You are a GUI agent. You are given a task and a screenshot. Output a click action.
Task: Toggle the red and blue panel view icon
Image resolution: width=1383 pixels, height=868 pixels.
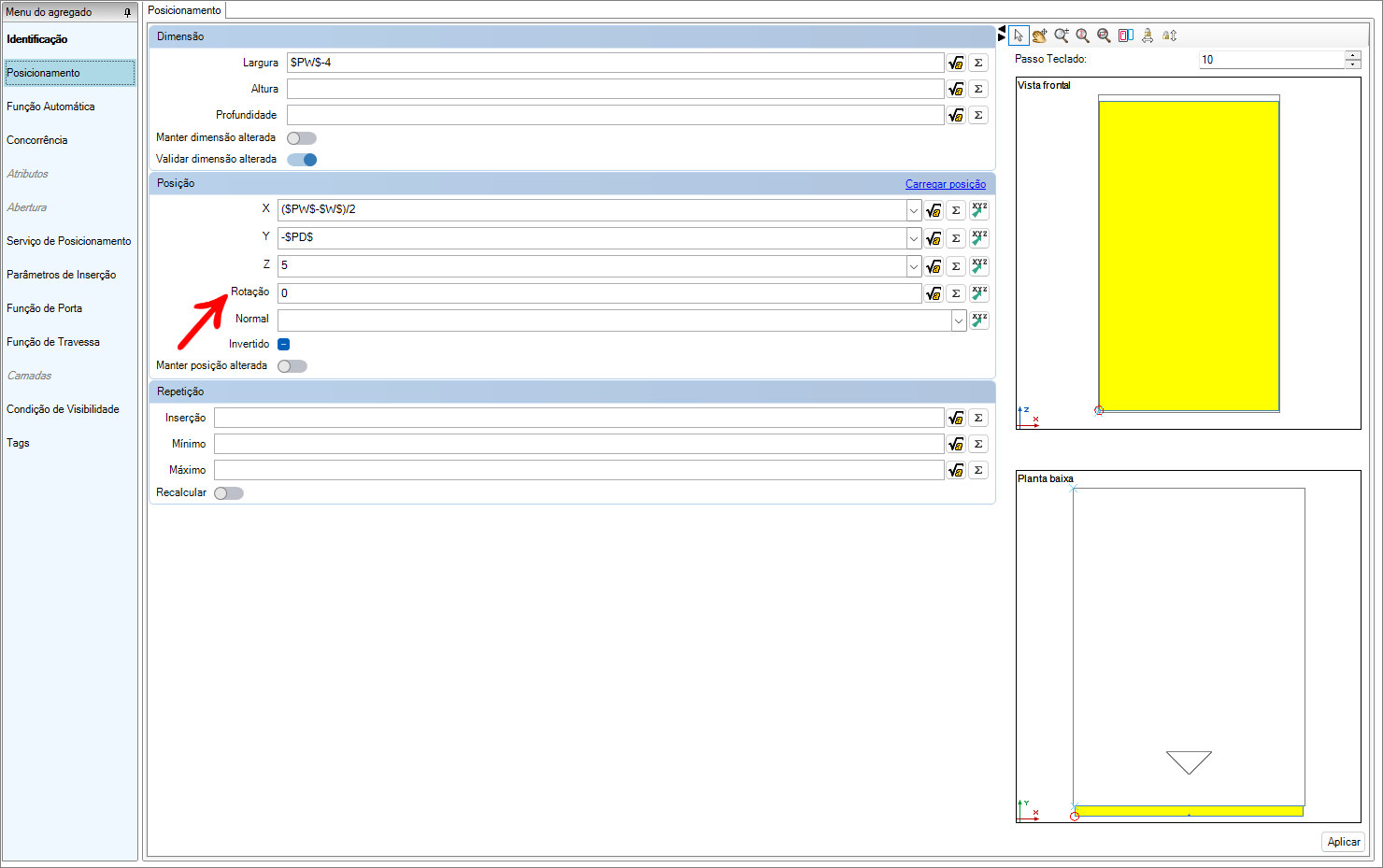[x=1125, y=36]
